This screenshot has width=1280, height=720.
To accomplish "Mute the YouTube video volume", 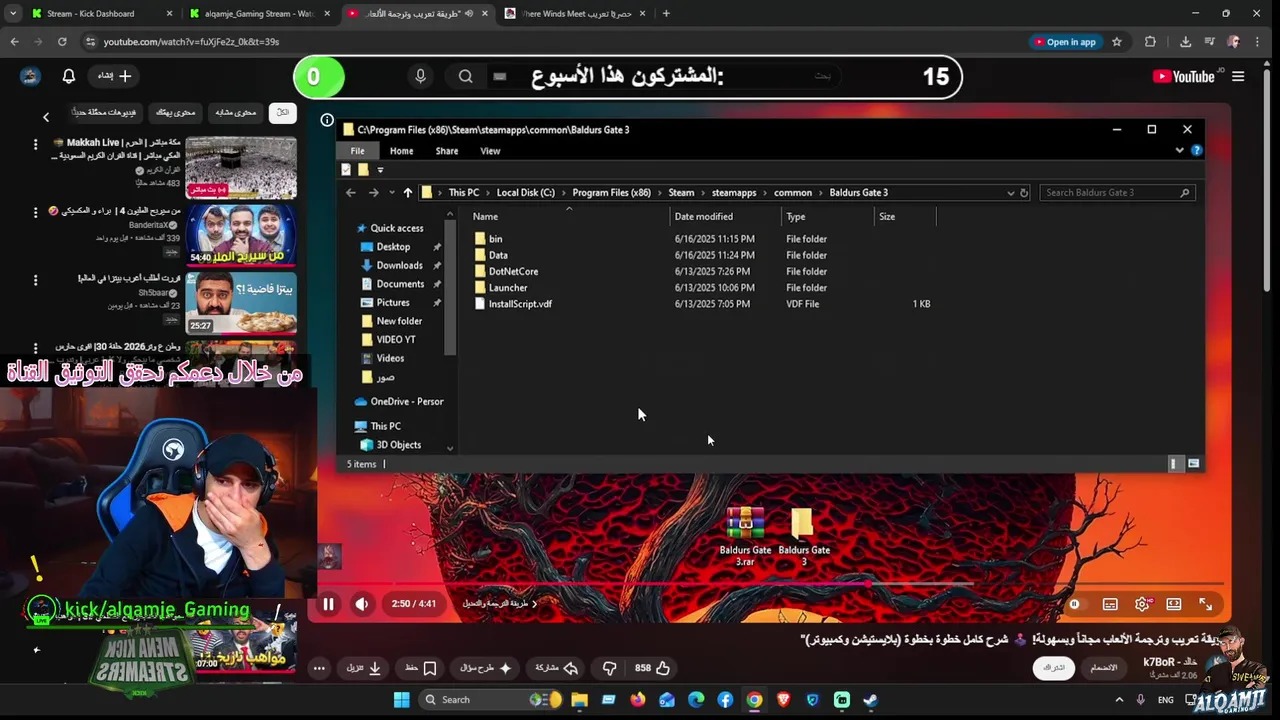I will [362, 604].
